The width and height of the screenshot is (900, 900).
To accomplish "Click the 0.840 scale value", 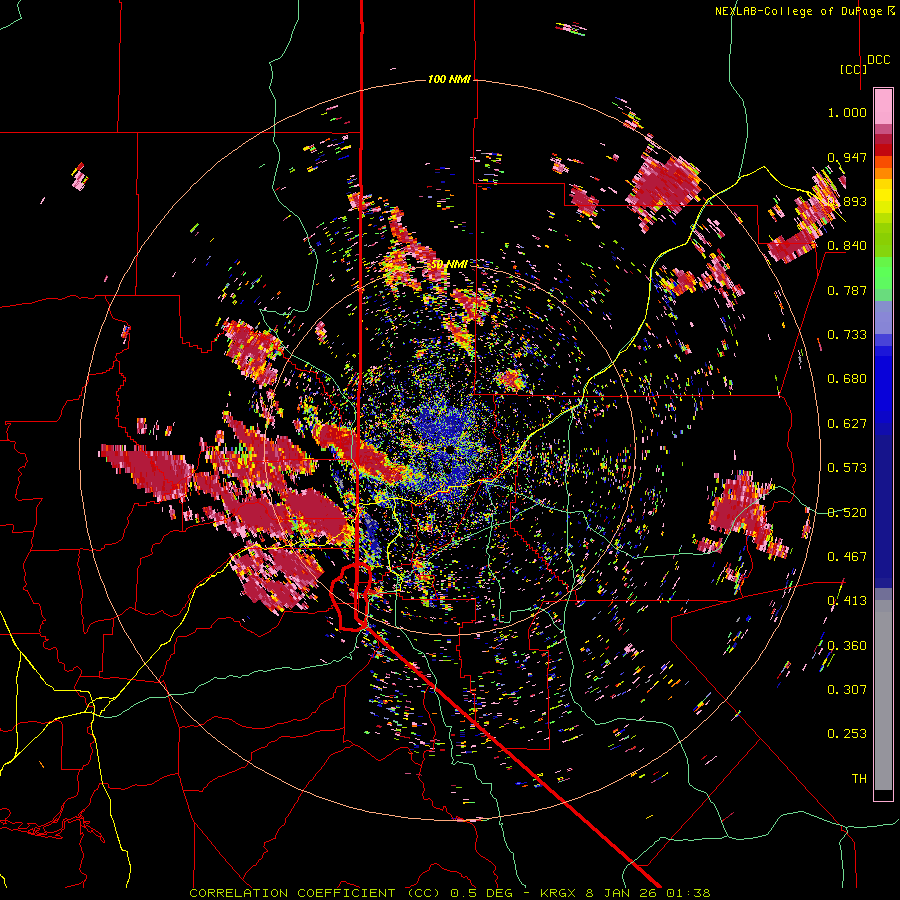I will point(847,246).
